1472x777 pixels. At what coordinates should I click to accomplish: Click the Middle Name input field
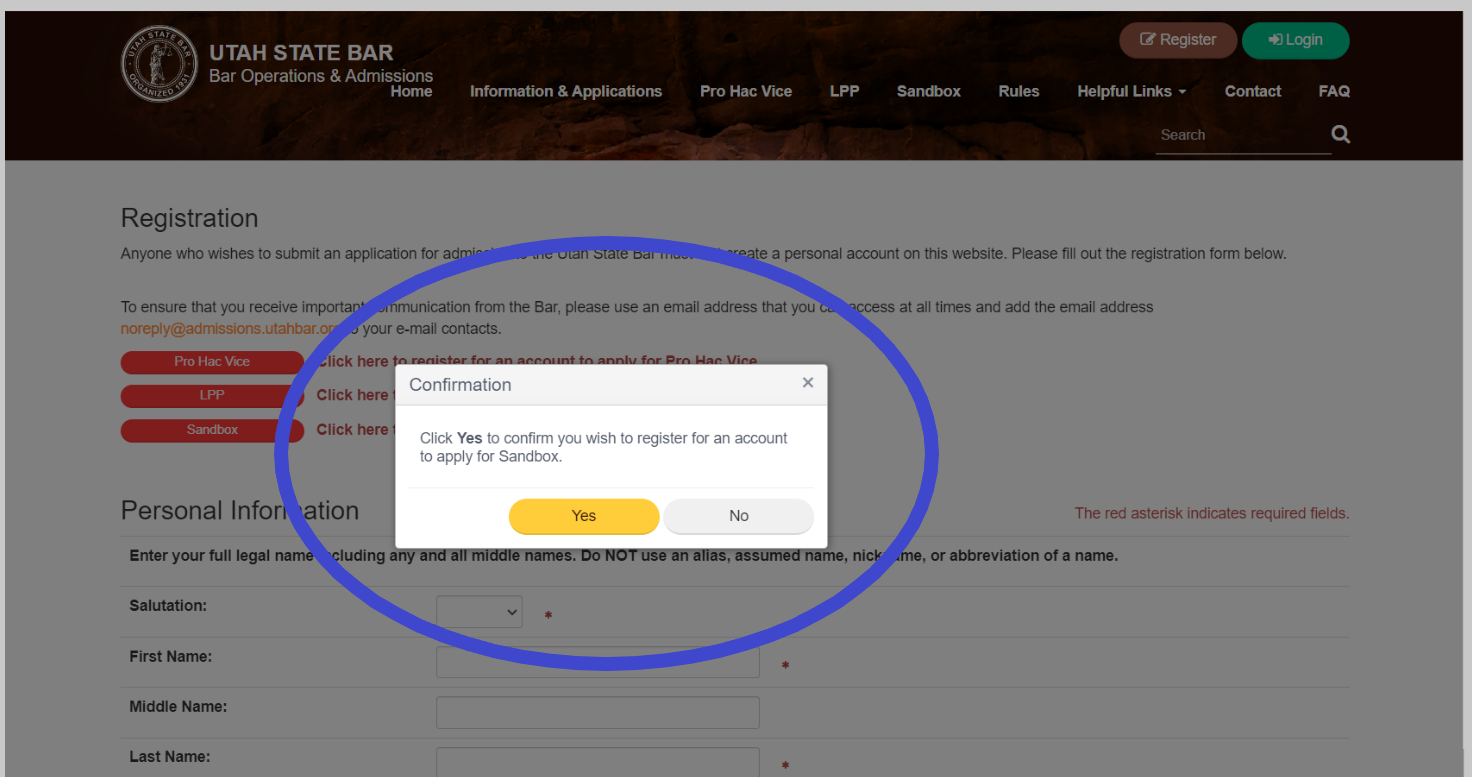[597, 713]
